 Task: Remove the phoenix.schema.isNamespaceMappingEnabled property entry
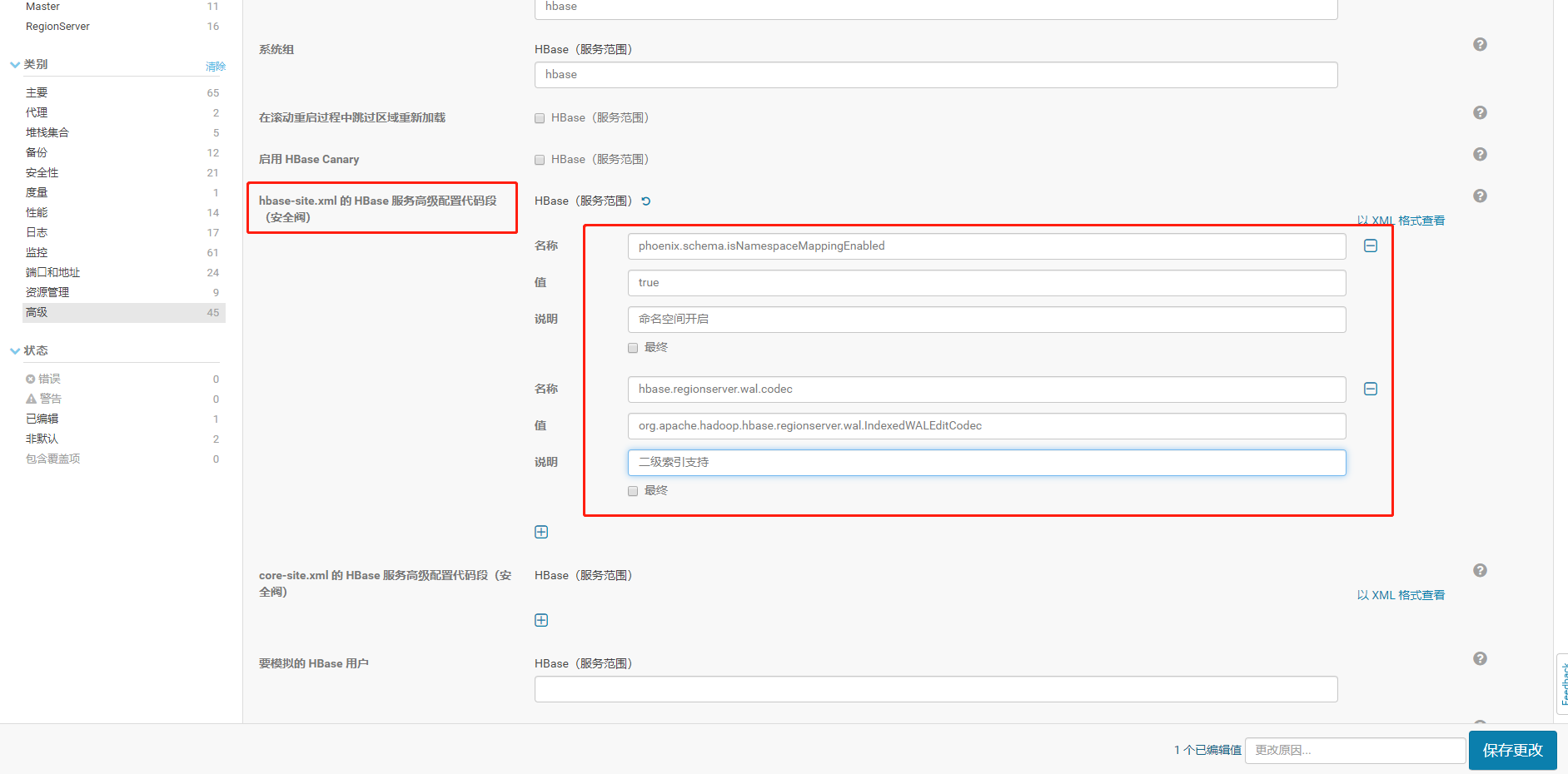[x=1371, y=246]
